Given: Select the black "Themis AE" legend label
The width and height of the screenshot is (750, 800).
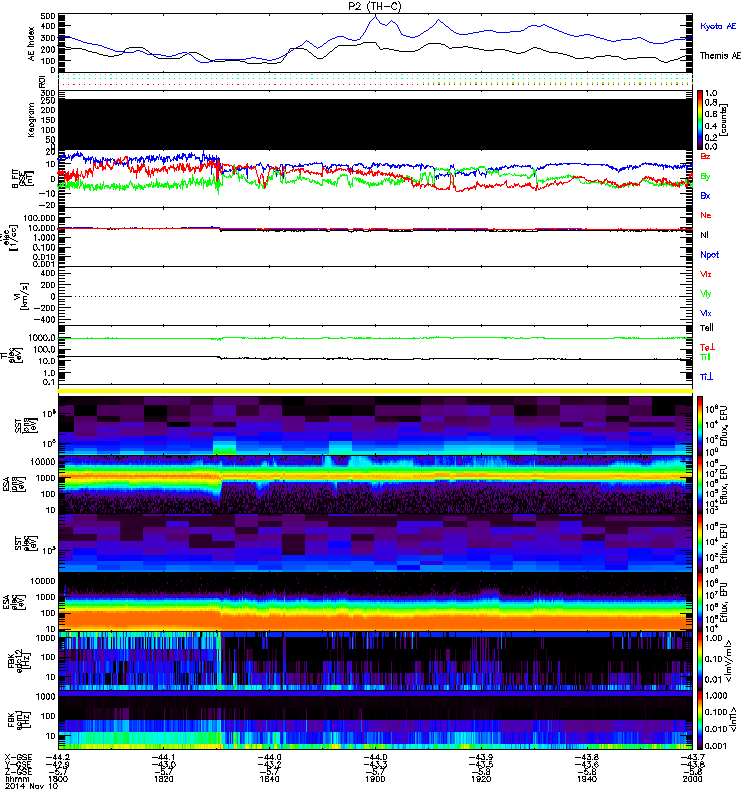Looking at the screenshot, I should pyautogui.click(x=720, y=56).
